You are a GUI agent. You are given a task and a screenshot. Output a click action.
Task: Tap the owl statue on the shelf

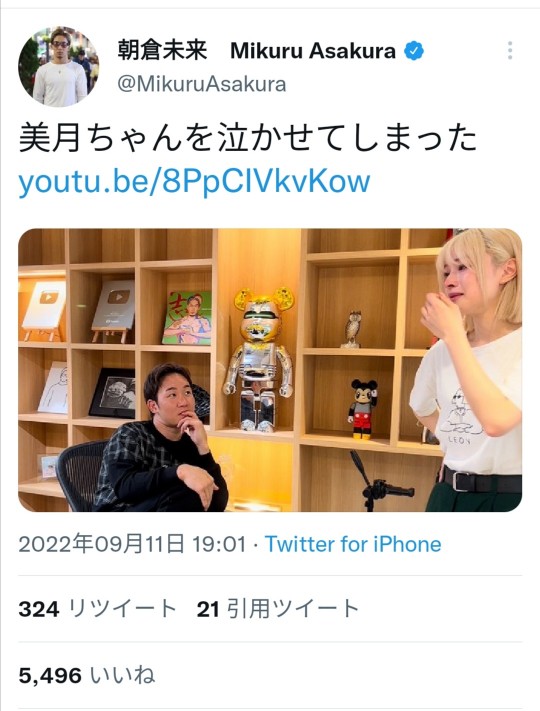pos(352,329)
